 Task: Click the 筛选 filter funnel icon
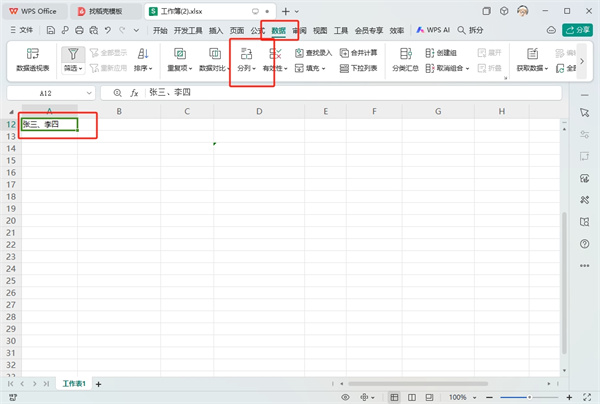pos(72,56)
